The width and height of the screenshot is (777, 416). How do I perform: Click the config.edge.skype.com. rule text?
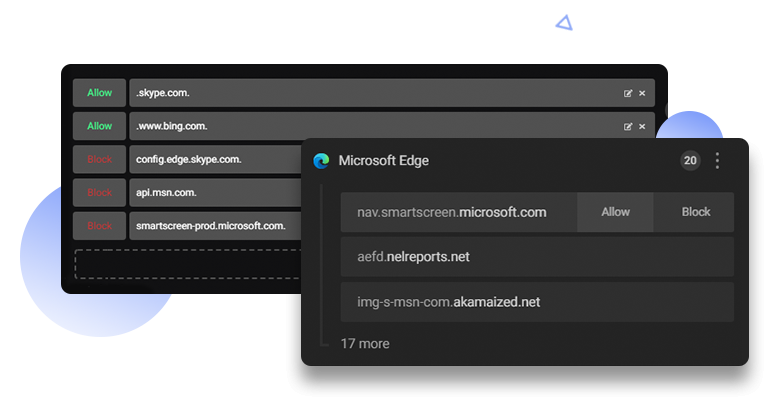pos(189,159)
